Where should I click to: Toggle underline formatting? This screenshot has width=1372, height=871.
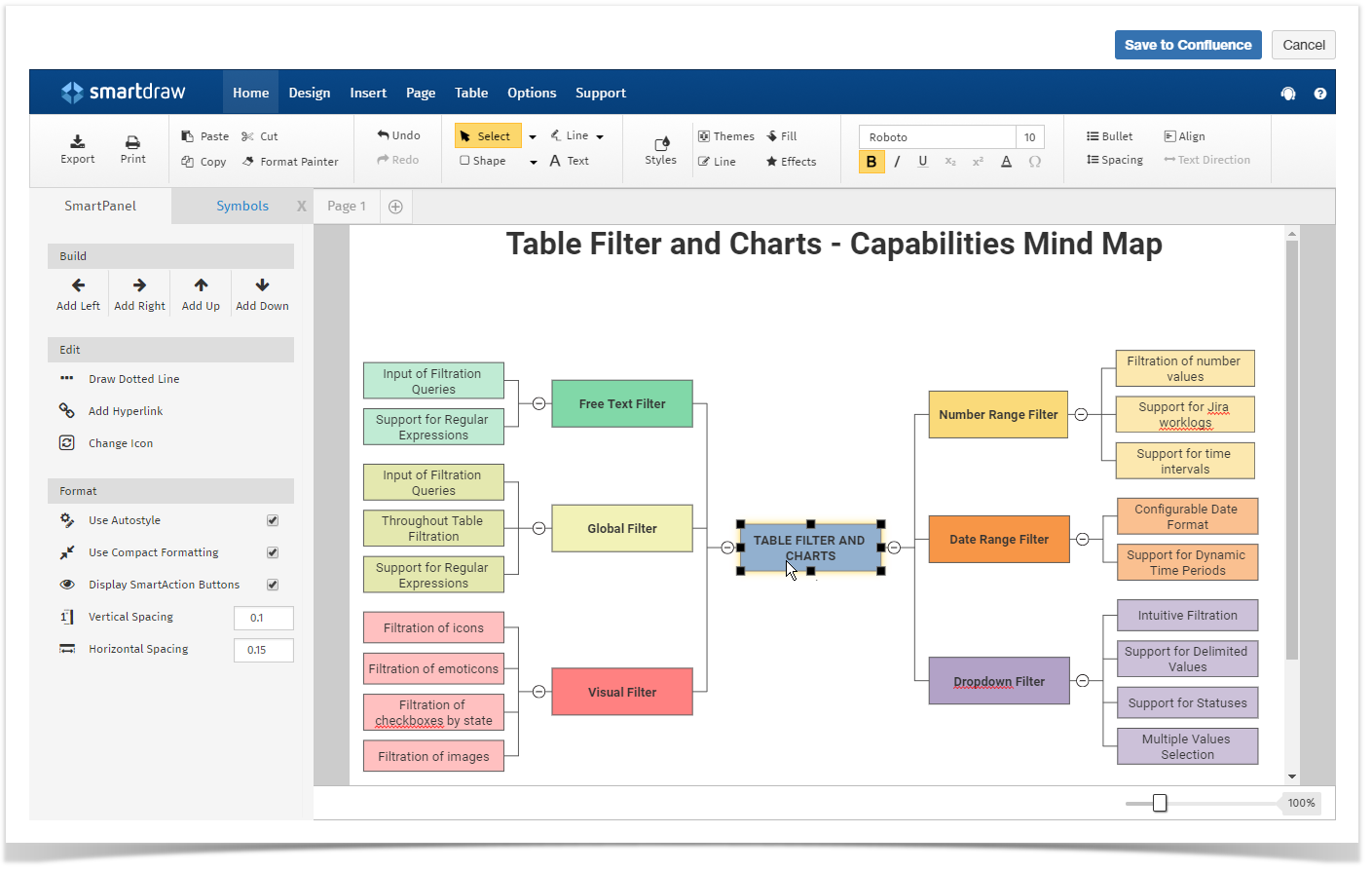(923, 162)
